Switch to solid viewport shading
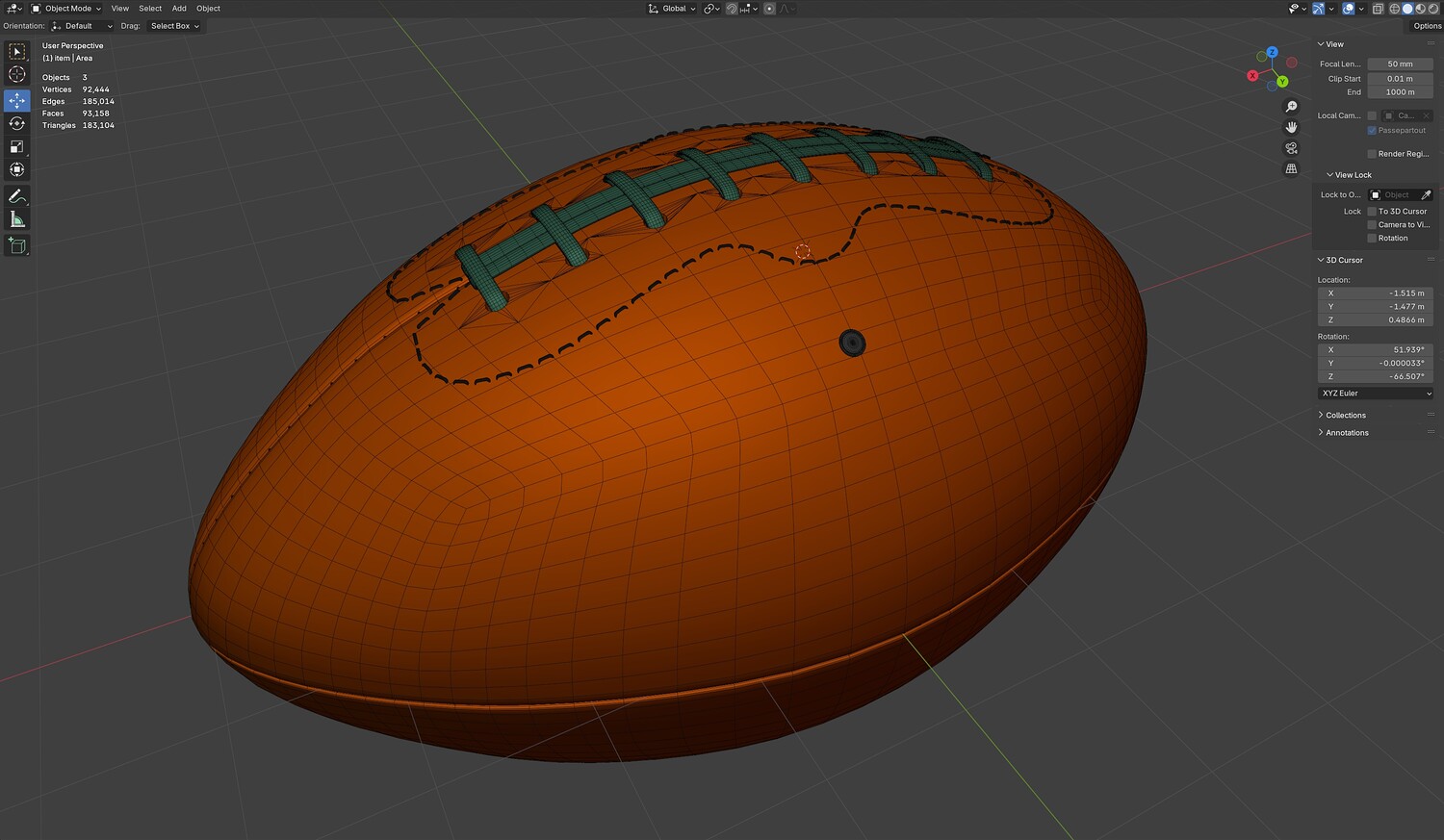Viewport: 1444px width, 840px height. [1407, 9]
